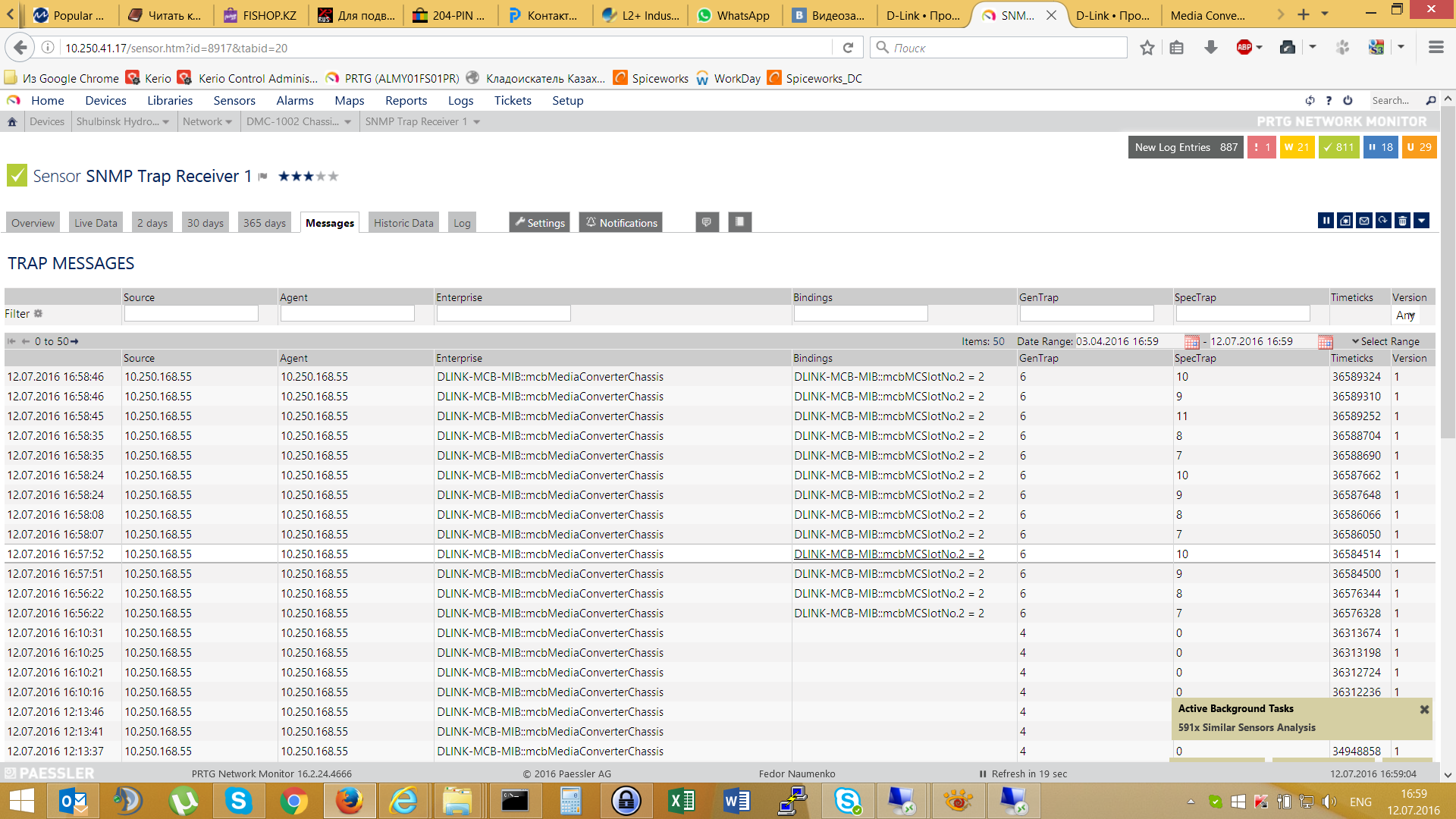Click the envelope email icon

[x=1364, y=221]
